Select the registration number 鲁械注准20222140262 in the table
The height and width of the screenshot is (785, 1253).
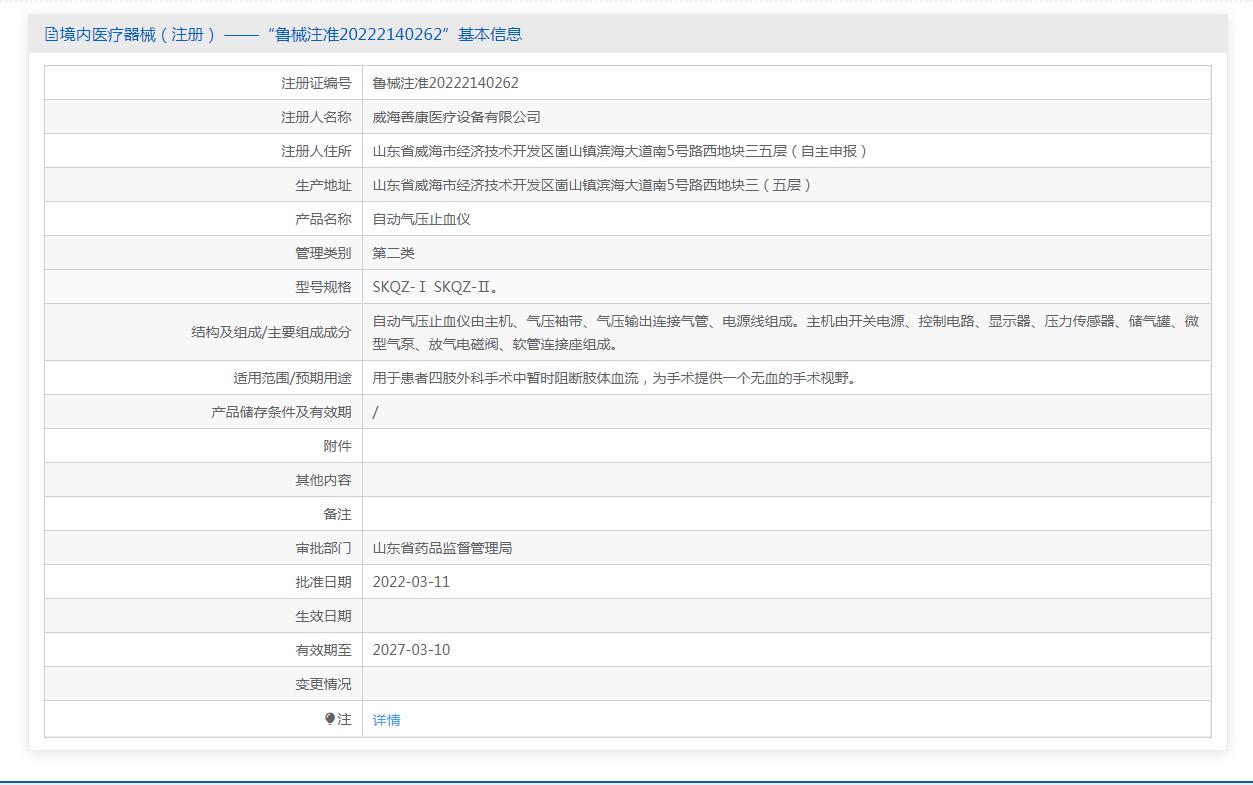pyautogui.click(x=445, y=83)
